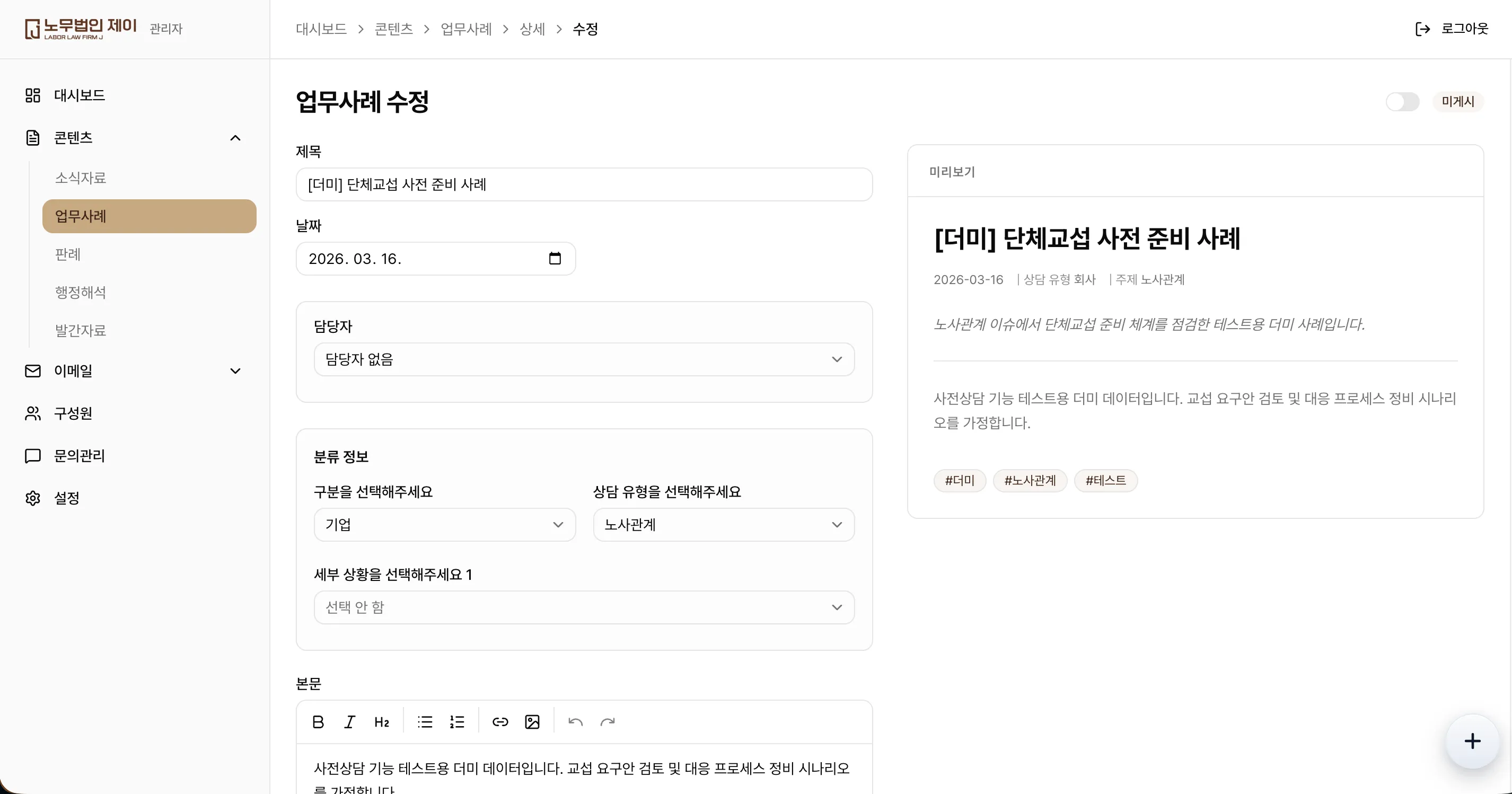
Task: Expand the 이메일 menu section
Action: (135, 371)
